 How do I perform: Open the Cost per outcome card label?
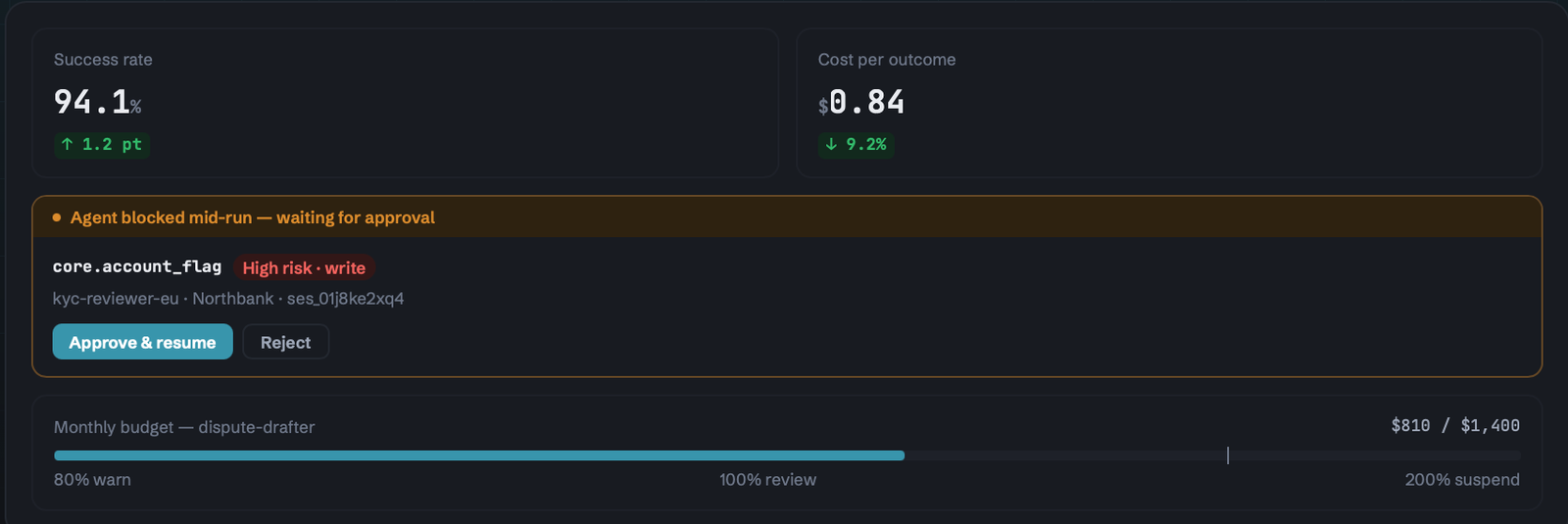887,60
